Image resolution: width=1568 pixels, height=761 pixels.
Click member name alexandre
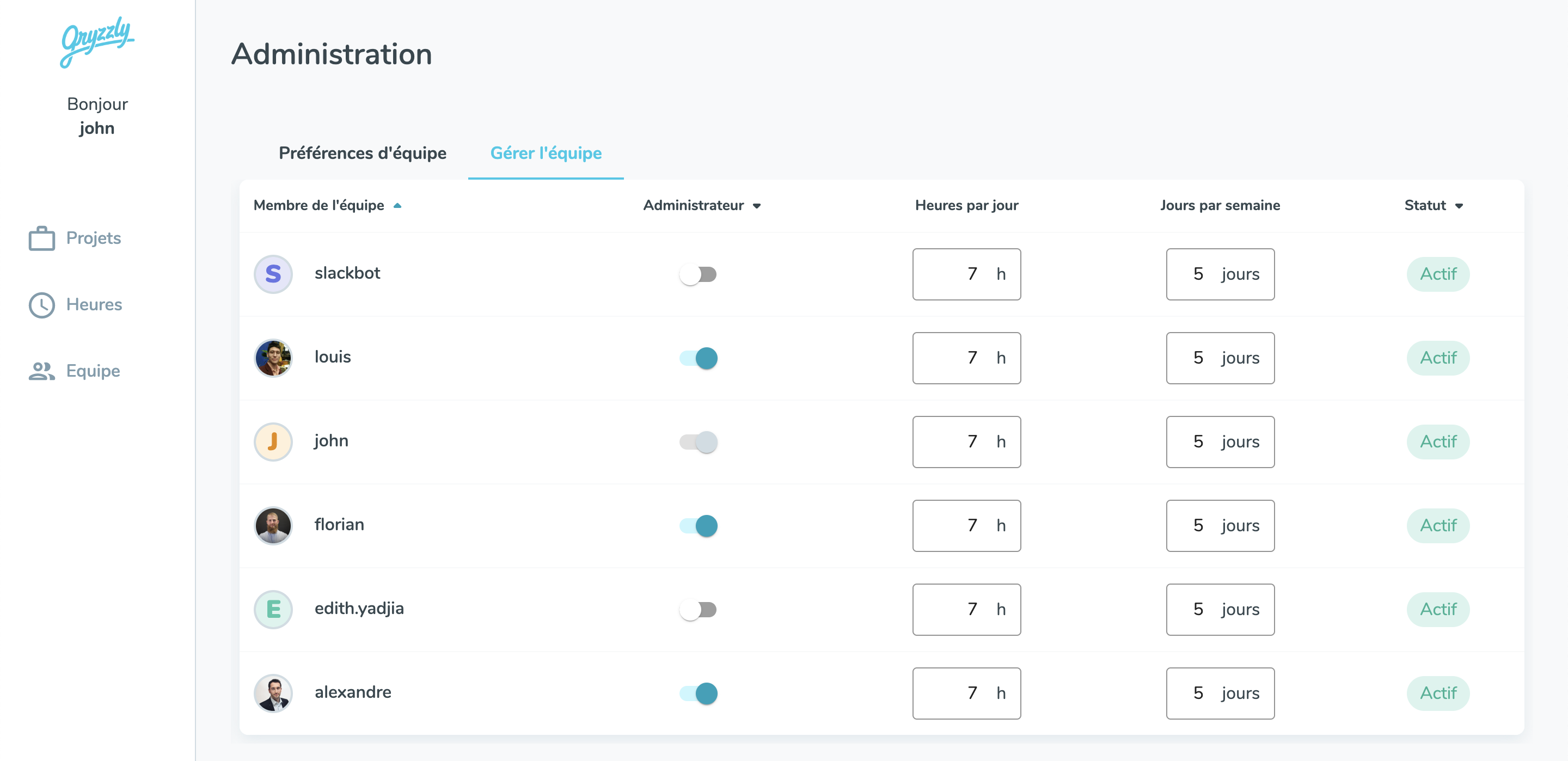click(x=352, y=692)
